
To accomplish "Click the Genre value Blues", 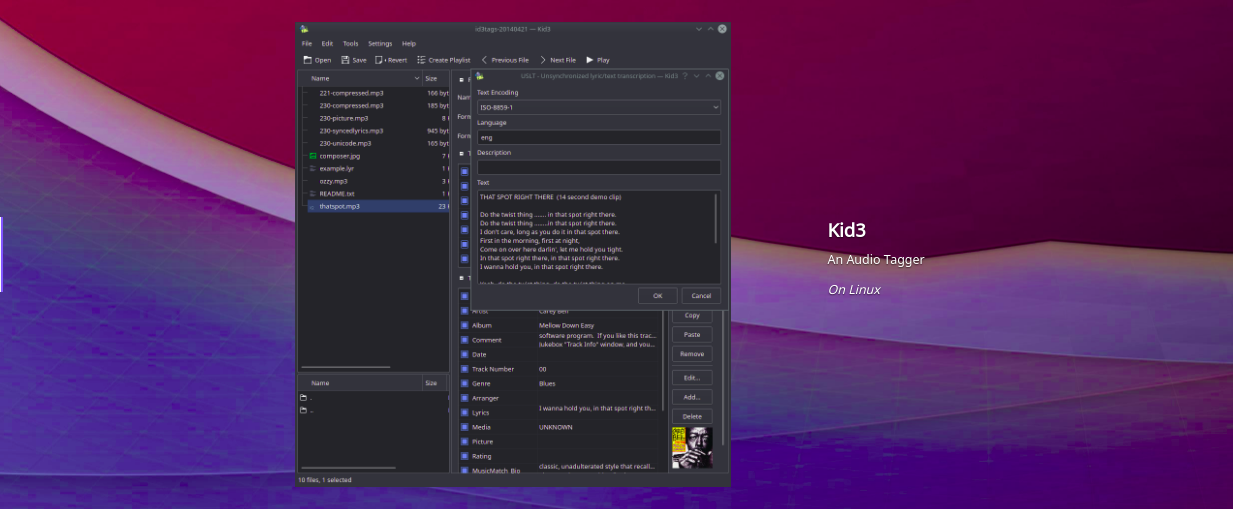I will [549, 383].
